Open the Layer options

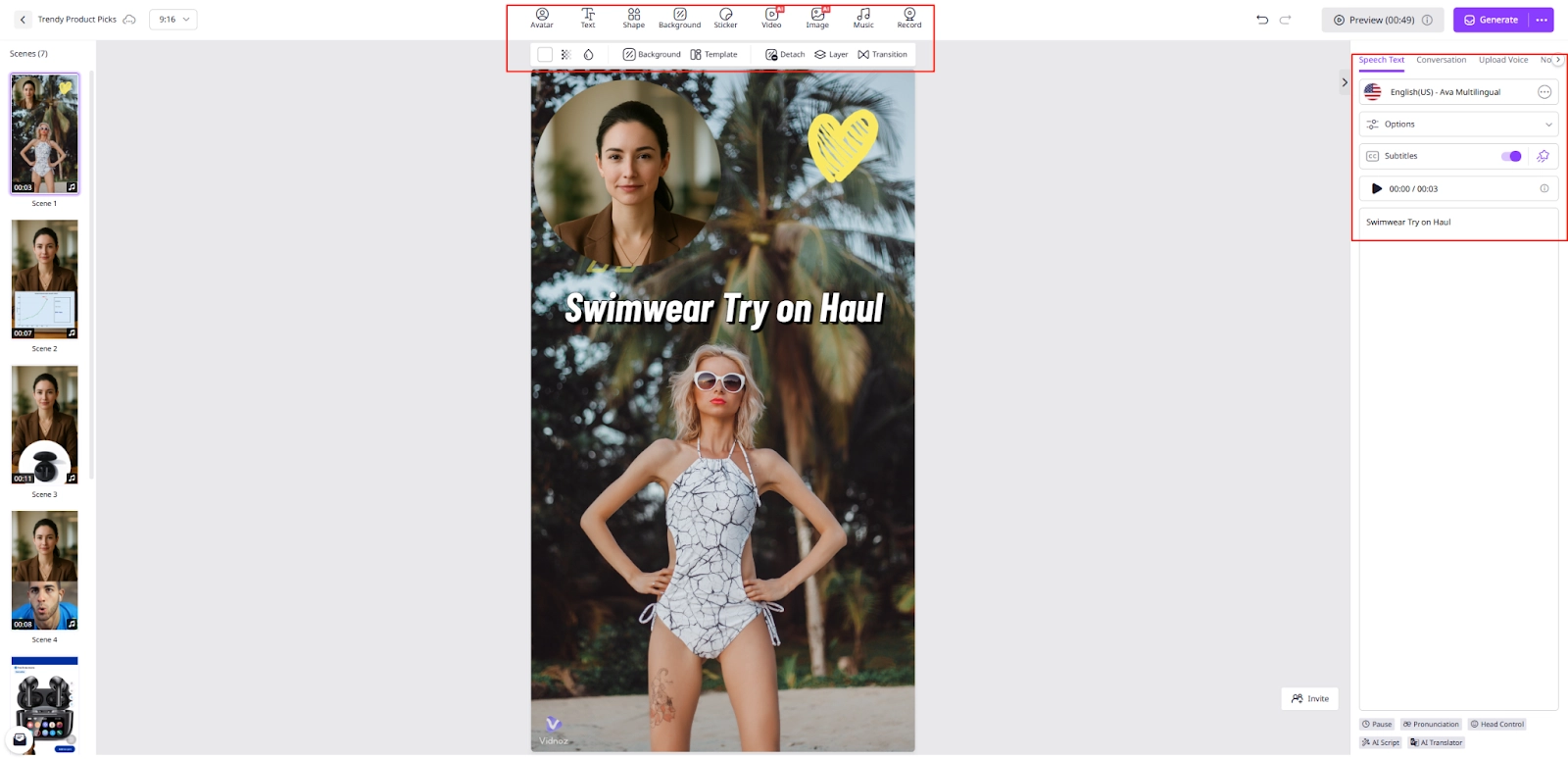pyautogui.click(x=831, y=55)
